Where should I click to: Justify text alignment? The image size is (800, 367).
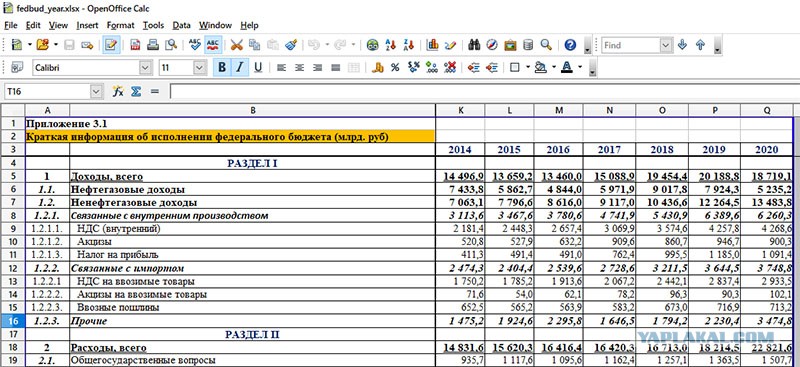(335, 67)
